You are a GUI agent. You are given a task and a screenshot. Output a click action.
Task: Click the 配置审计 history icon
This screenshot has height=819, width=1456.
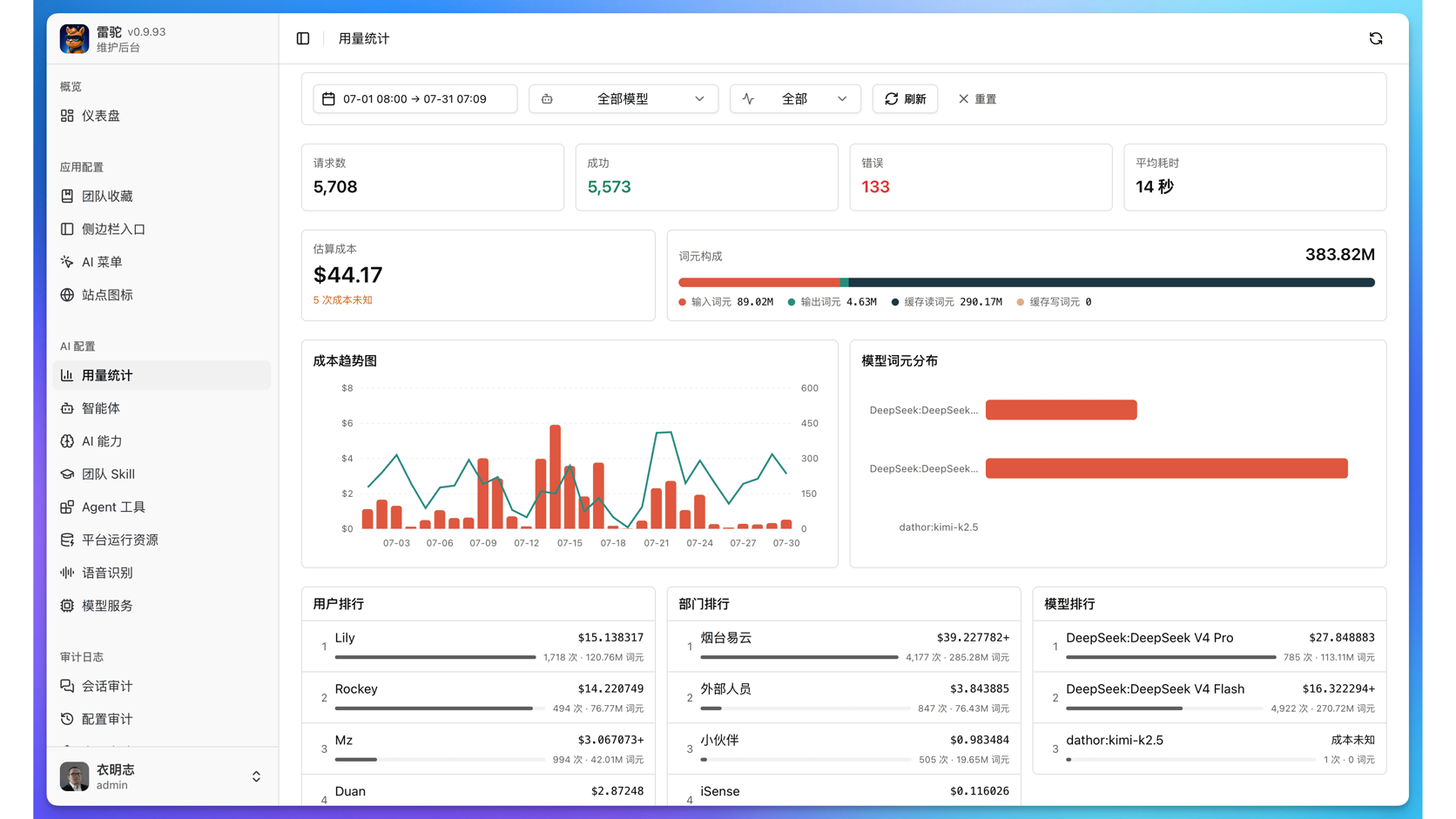click(67, 719)
